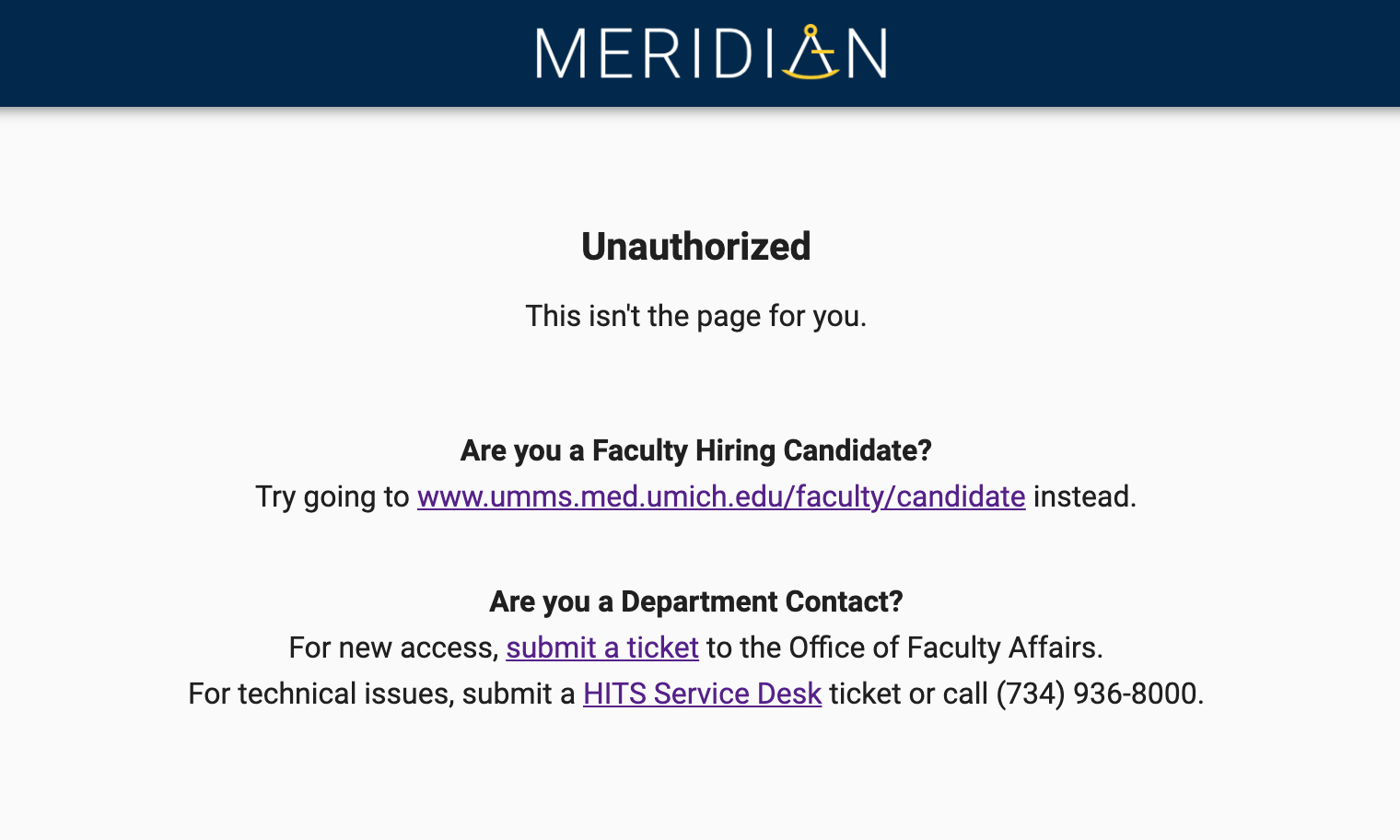This screenshot has width=1400, height=840.
Task: Click the Are you a Department Contact heading
Action: pos(696,601)
